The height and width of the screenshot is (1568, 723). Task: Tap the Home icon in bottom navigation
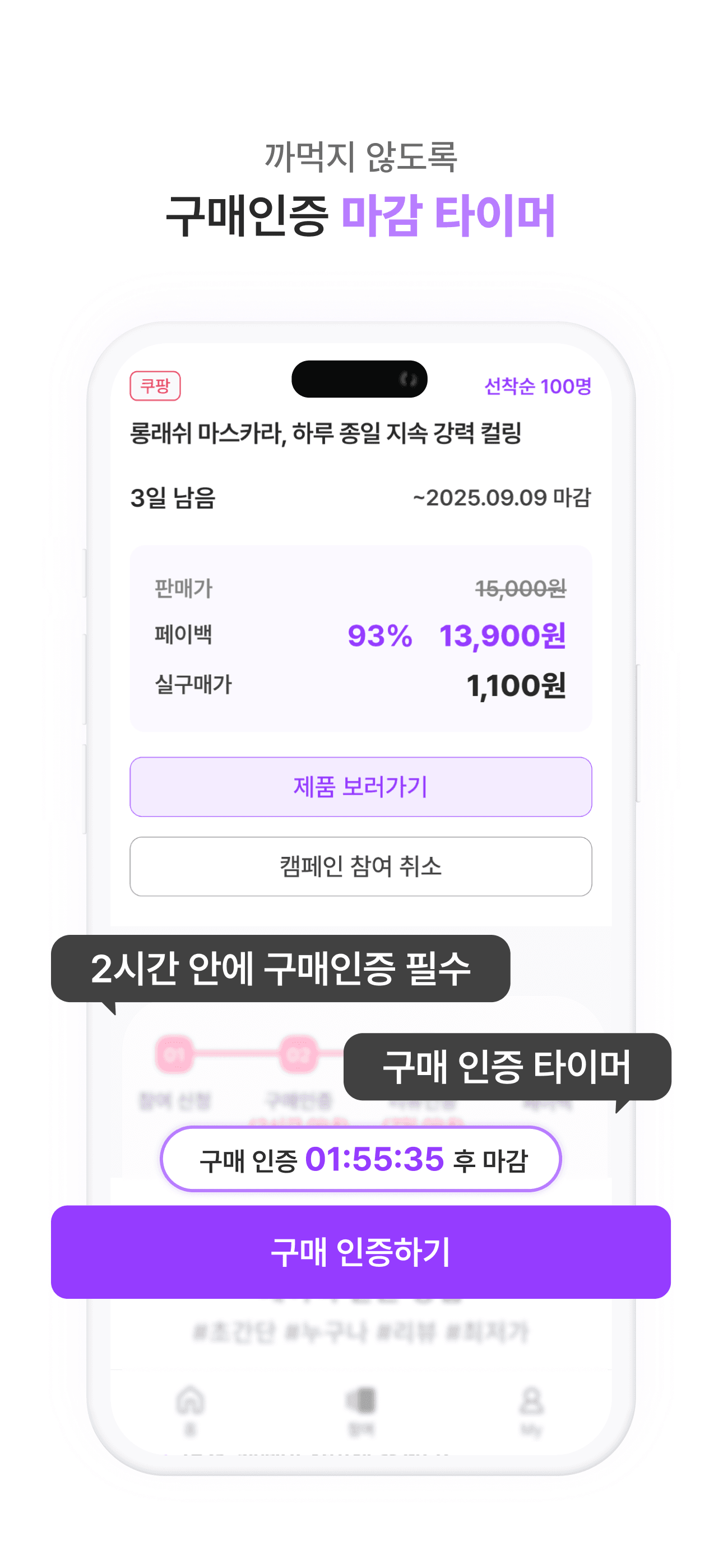pyautogui.click(x=190, y=1401)
